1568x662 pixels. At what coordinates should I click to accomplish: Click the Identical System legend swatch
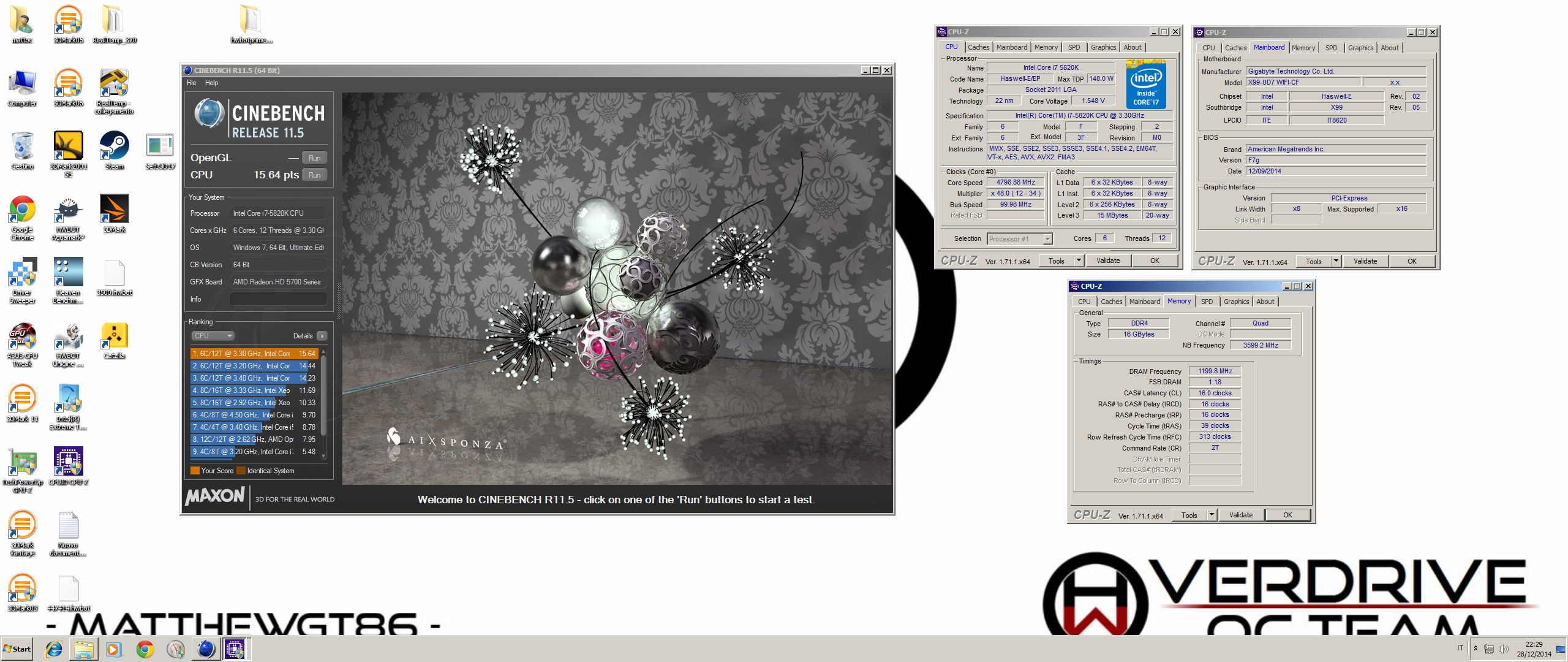point(241,471)
